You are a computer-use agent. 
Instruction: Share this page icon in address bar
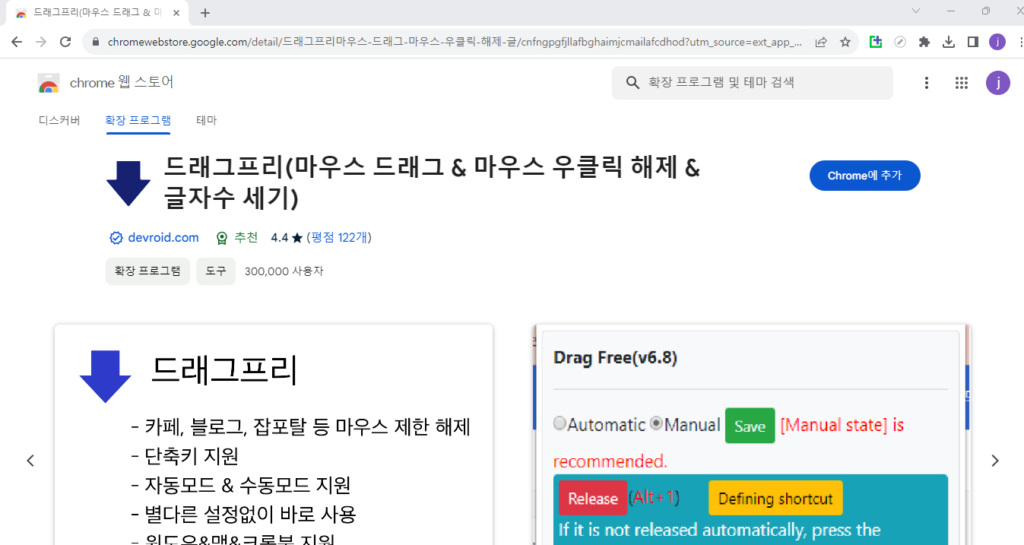[x=821, y=42]
